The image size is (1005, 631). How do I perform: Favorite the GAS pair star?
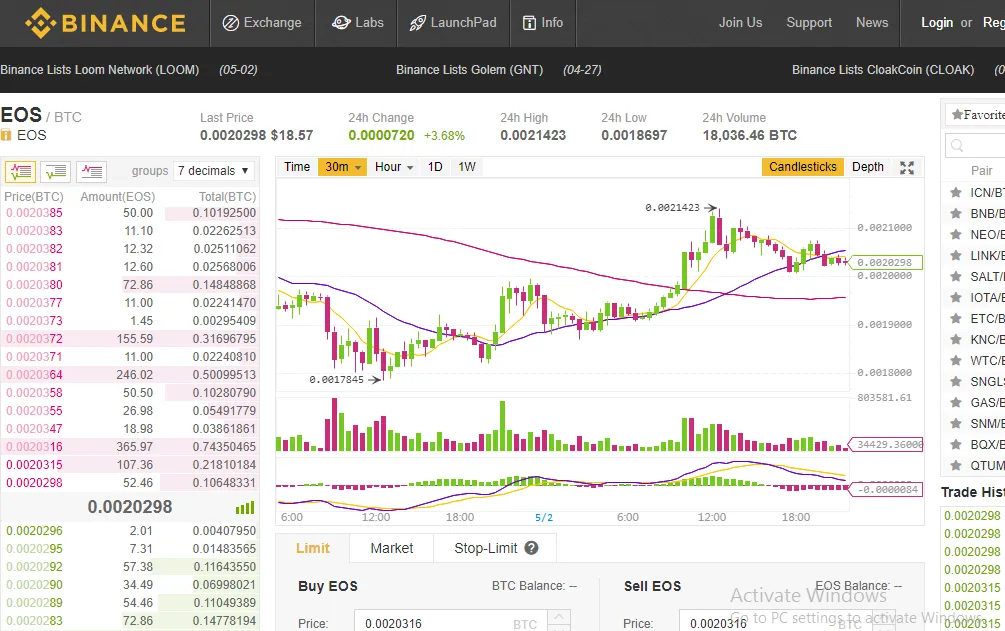click(x=956, y=402)
